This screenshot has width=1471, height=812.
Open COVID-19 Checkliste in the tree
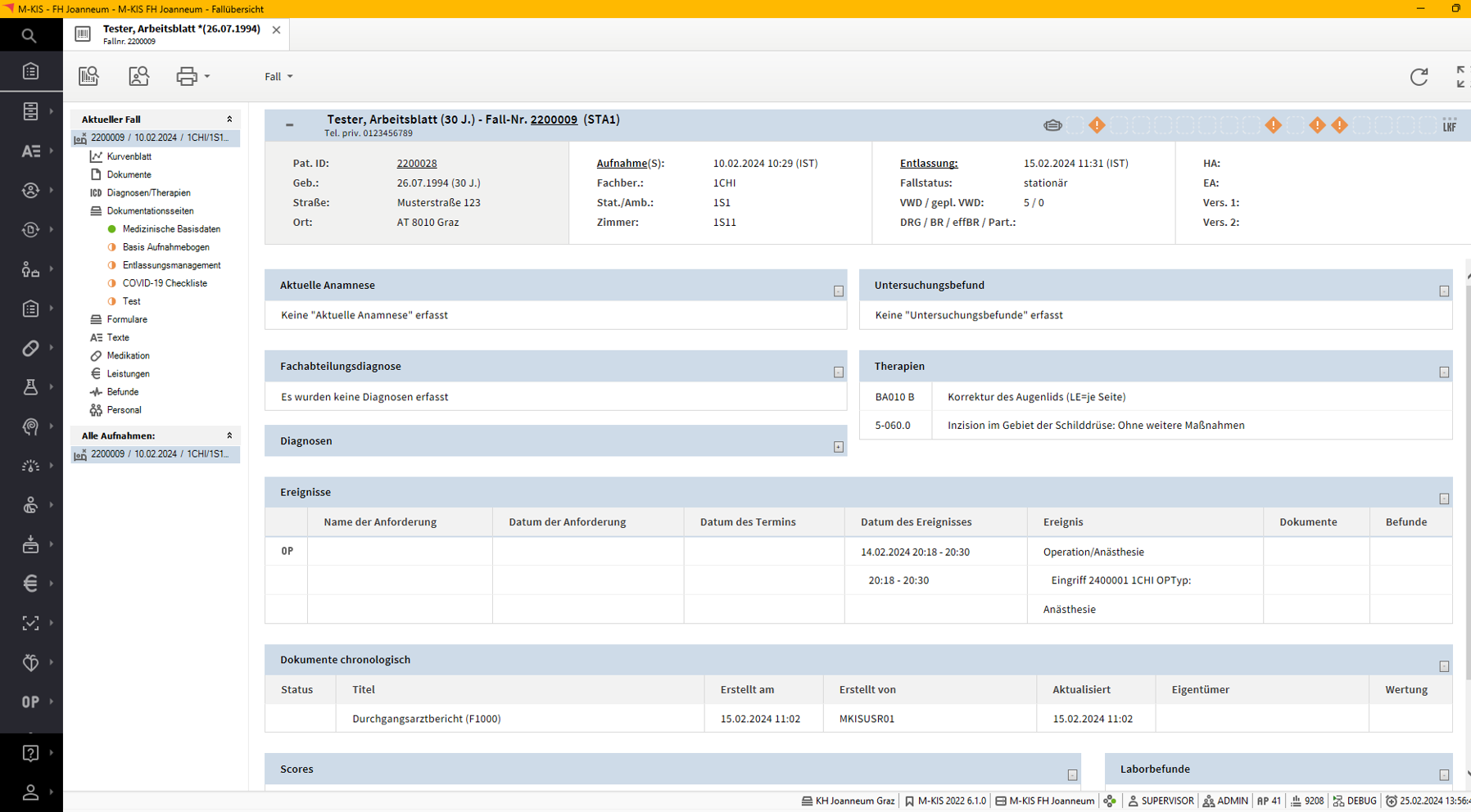point(165,283)
